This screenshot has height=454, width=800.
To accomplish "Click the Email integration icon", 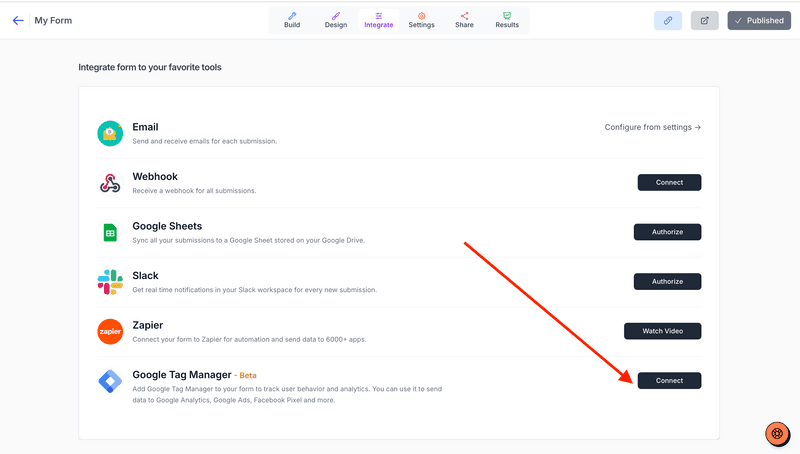I will tap(110, 134).
